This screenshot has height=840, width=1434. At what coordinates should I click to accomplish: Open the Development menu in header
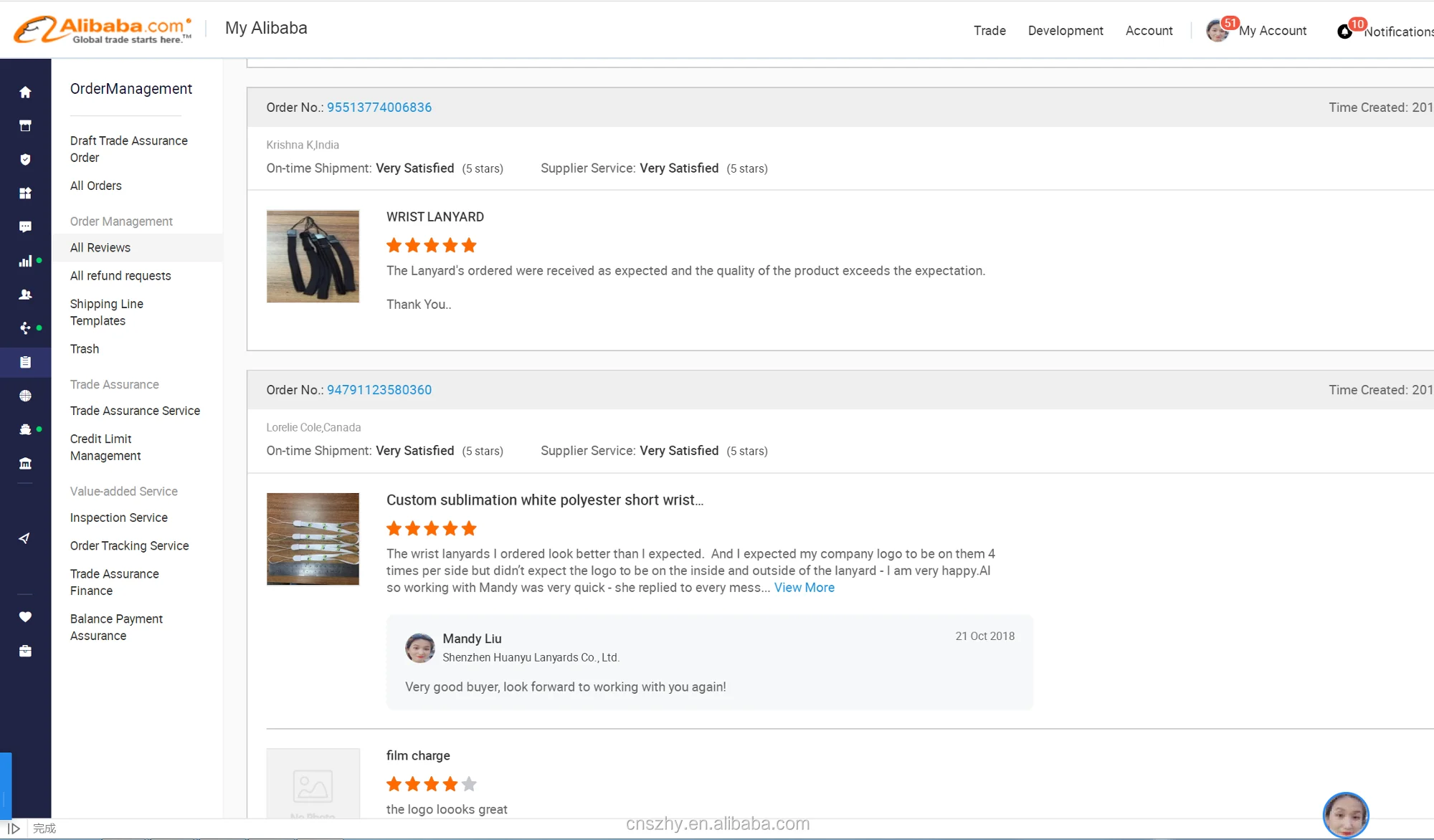pos(1065,31)
